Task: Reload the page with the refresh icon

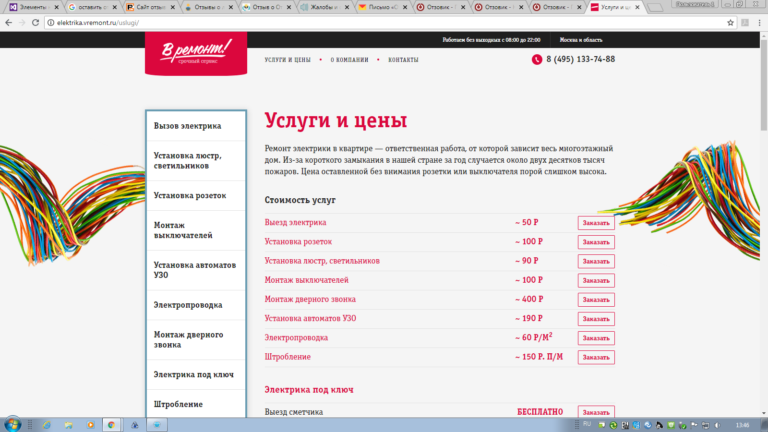Action: (35, 23)
